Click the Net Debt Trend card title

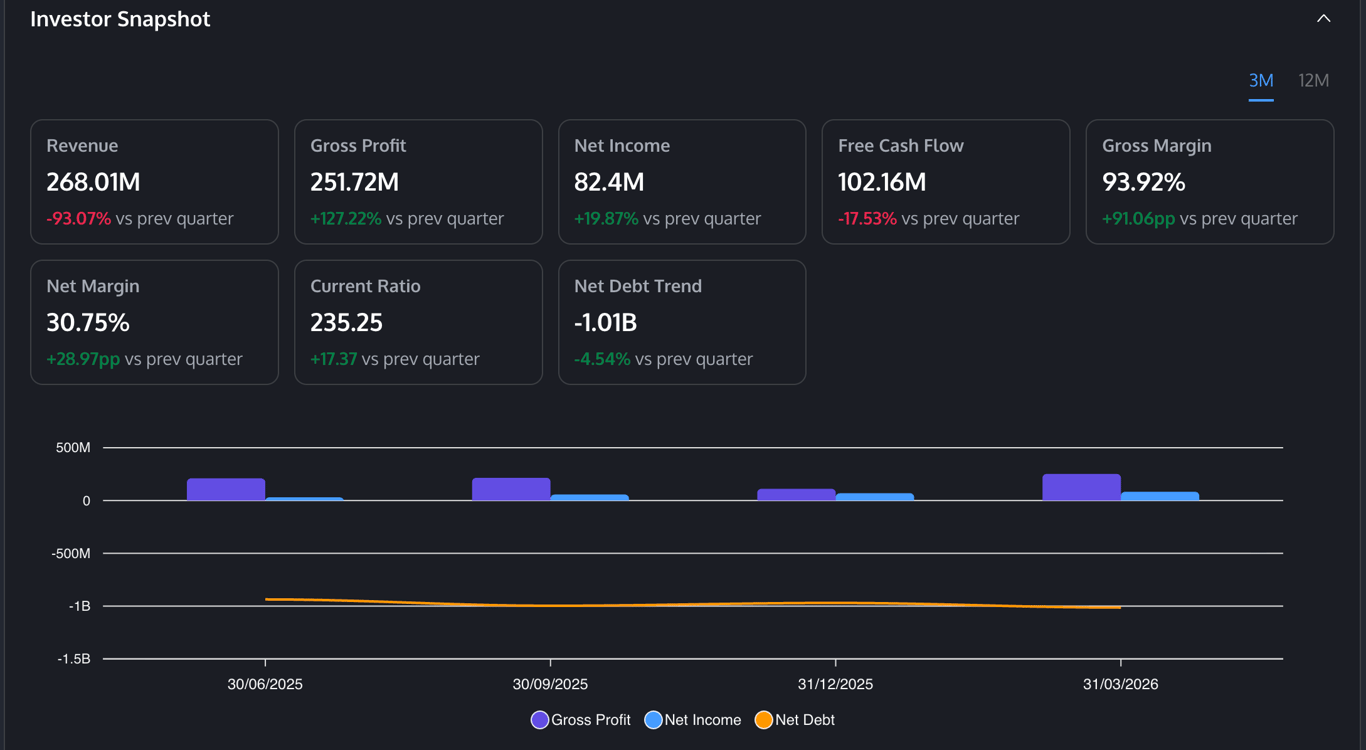coord(638,286)
